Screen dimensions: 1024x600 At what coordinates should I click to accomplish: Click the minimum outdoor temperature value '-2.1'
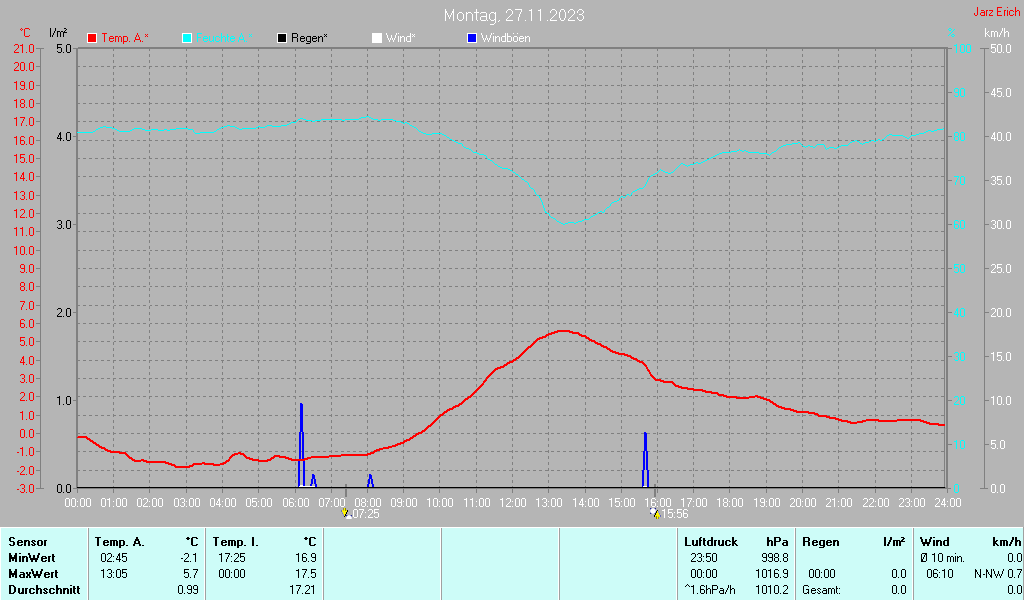coord(189,558)
